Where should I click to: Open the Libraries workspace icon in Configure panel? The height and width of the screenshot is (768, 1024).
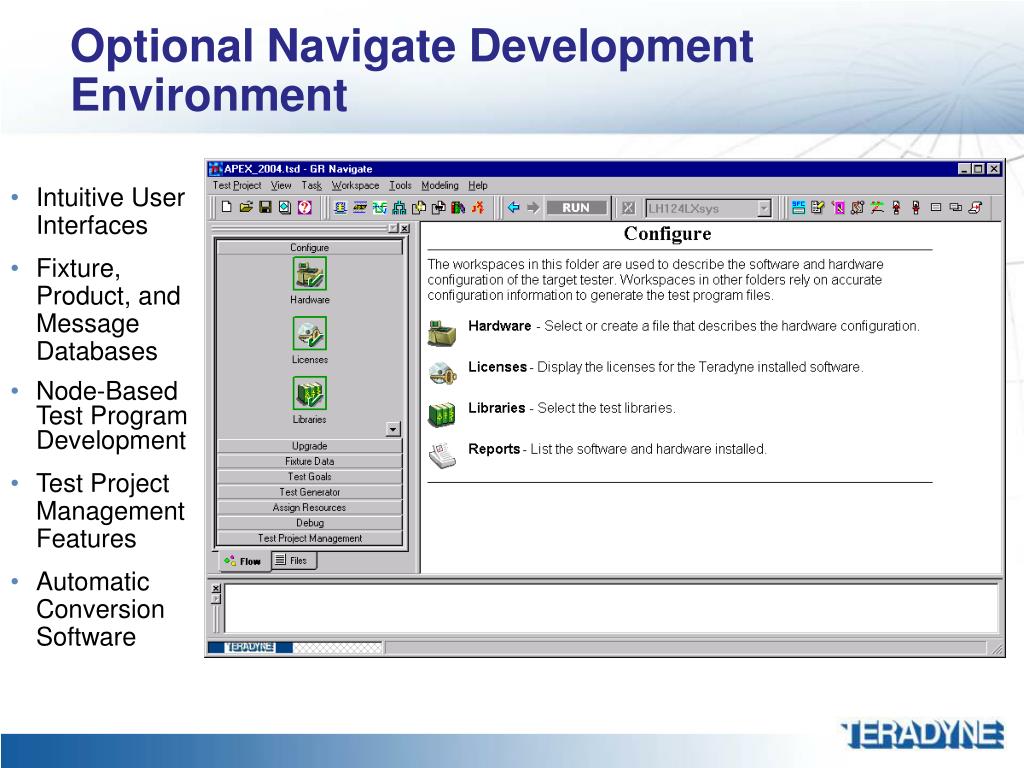(x=310, y=393)
